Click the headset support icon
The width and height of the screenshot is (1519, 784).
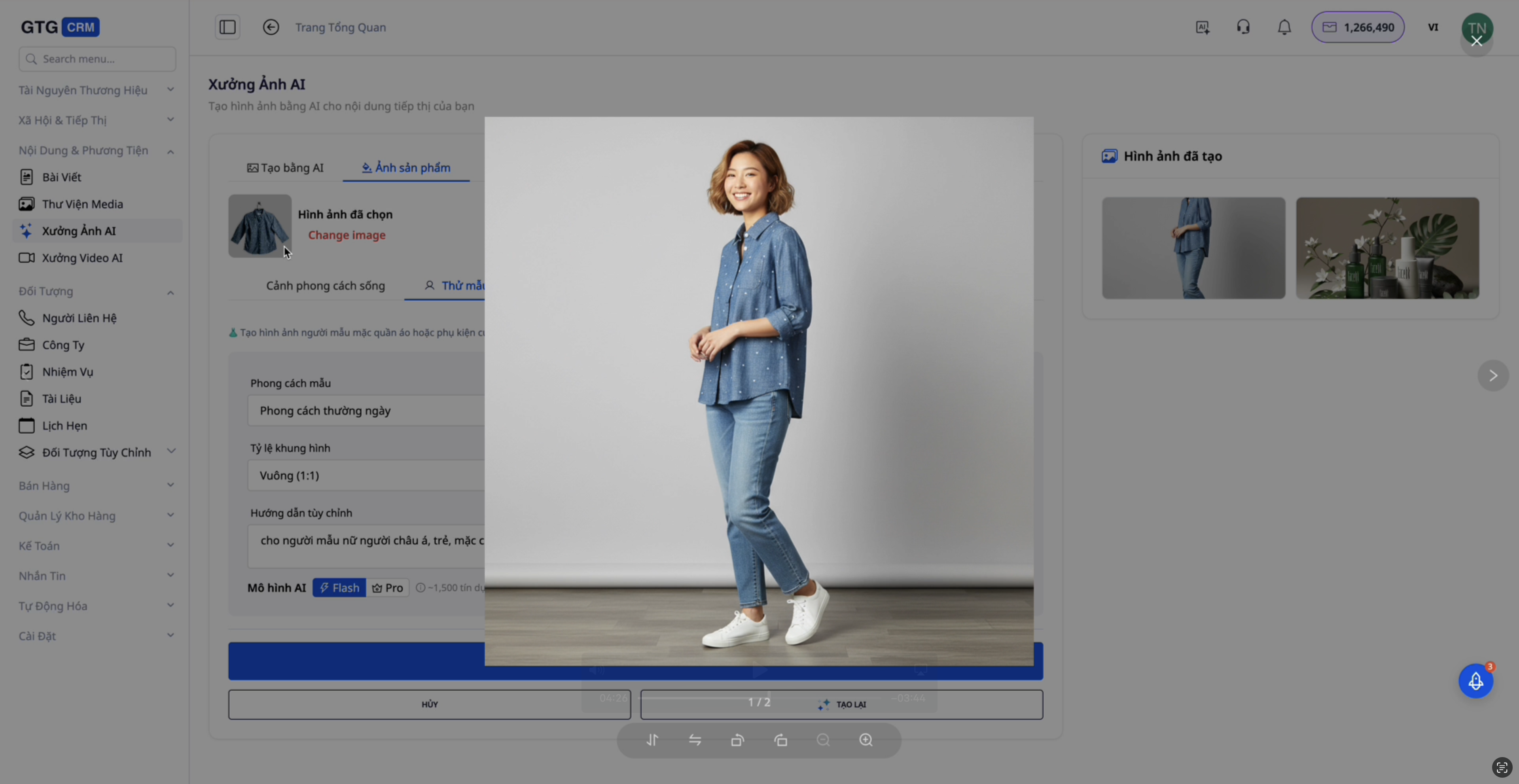point(1243,27)
